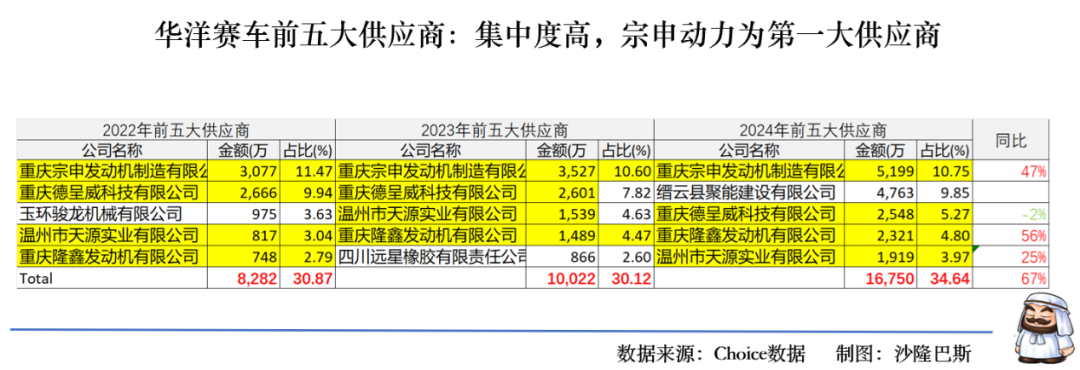Screen dimensions: 1080x370
Task: Select the 2024年前五大供应商 header cell
Action: pyautogui.click(x=813, y=130)
